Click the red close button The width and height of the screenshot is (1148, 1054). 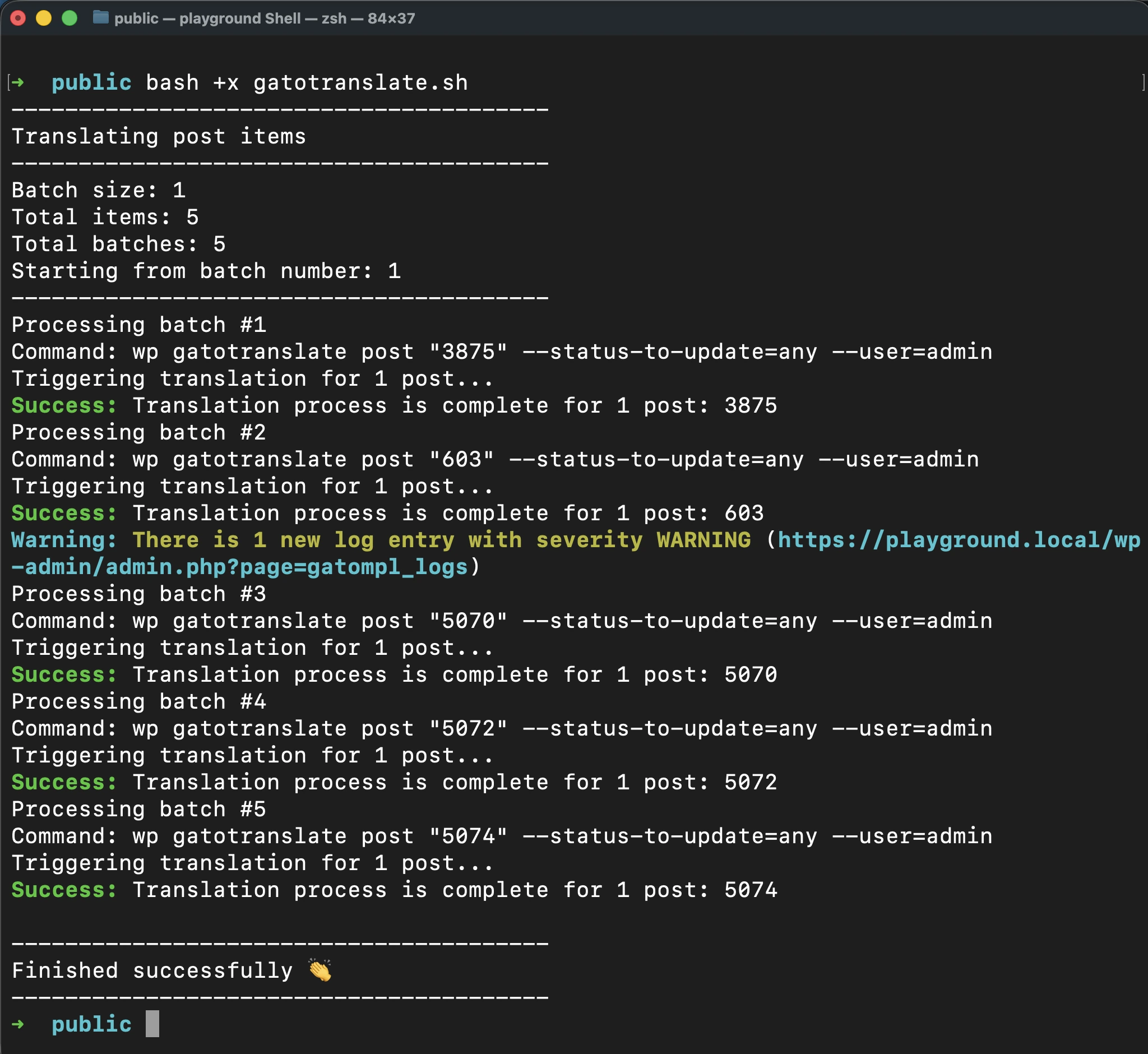click(x=20, y=18)
